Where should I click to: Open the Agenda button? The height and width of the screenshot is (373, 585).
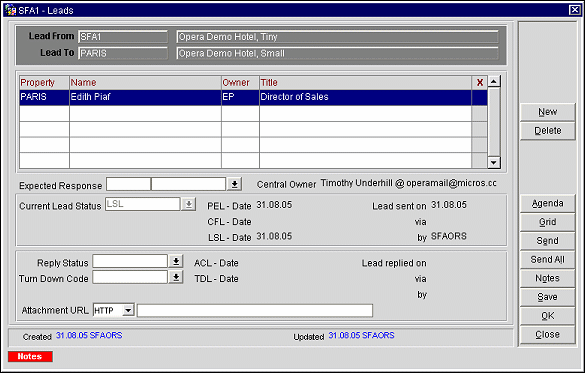tap(547, 203)
